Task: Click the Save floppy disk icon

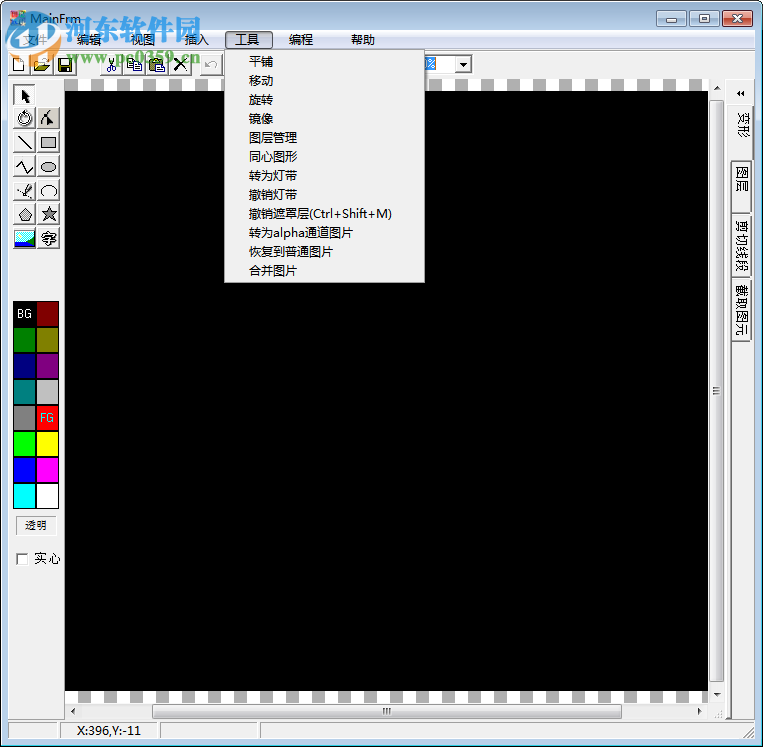Action: 65,64
